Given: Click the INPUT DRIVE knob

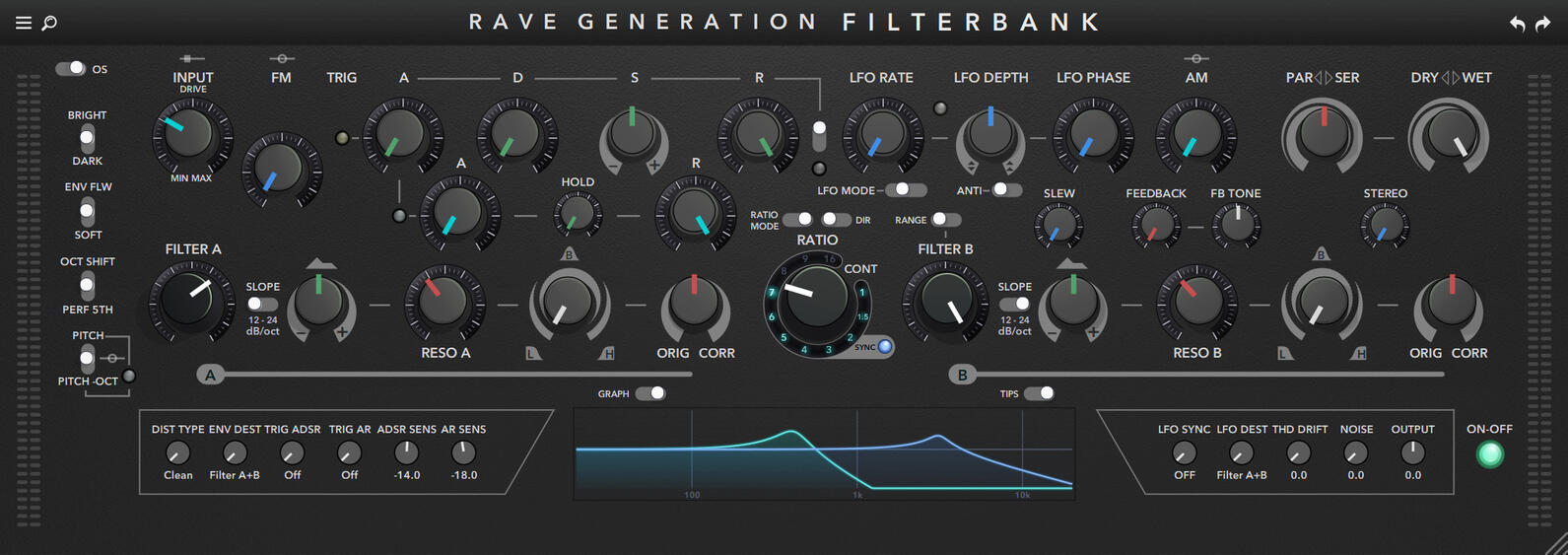Looking at the screenshot, I should 192,134.
